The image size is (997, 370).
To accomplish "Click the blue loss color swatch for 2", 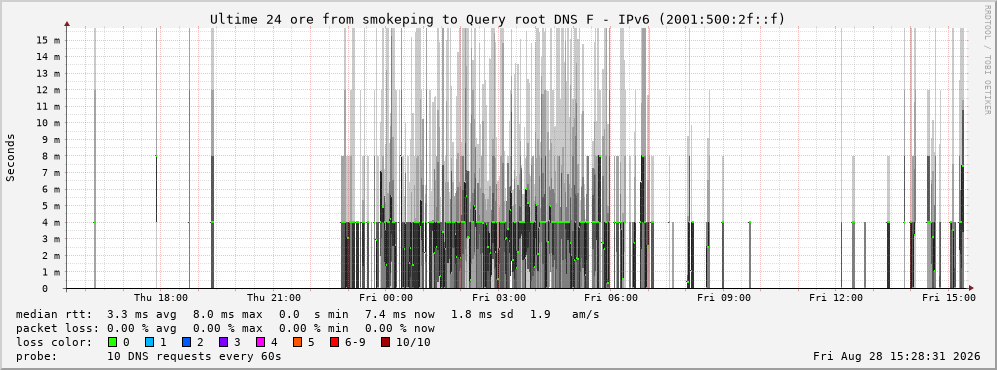I will click(186, 342).
